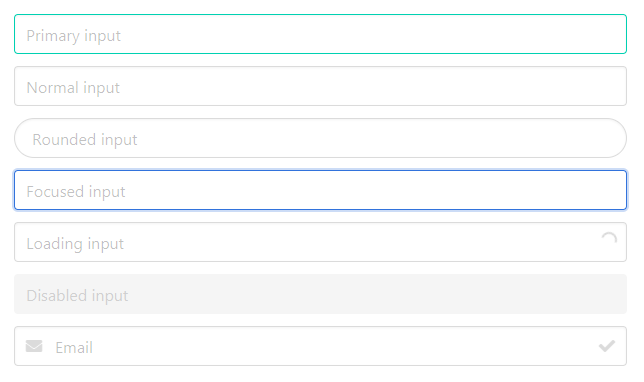Click the "Loading input" placeholder text
The image size is (644, 382).
[75, 244]
